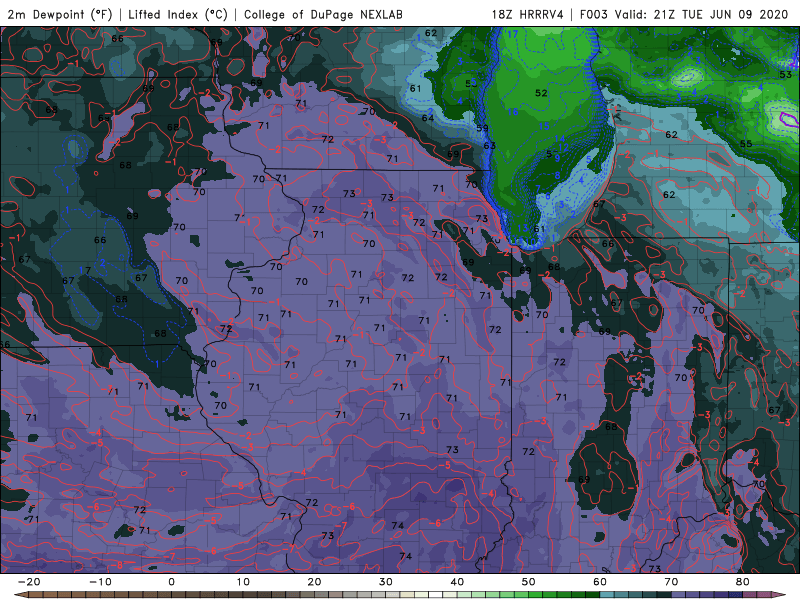800x600 pixels.
Task: Select the 30 tick label on color bar
Action: pos(386,582)
